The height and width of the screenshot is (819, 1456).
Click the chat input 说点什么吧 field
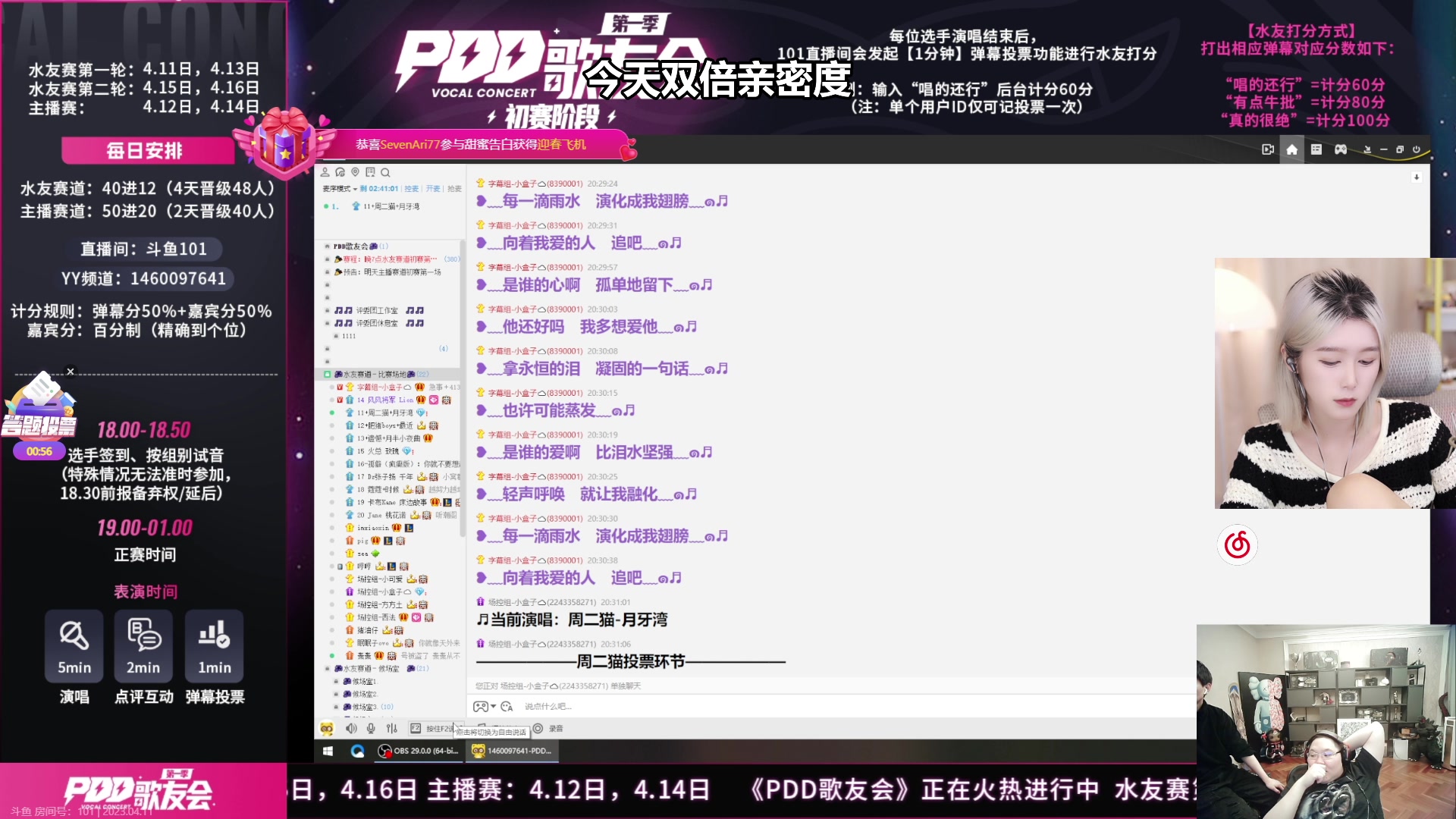[x=857, y=707]
